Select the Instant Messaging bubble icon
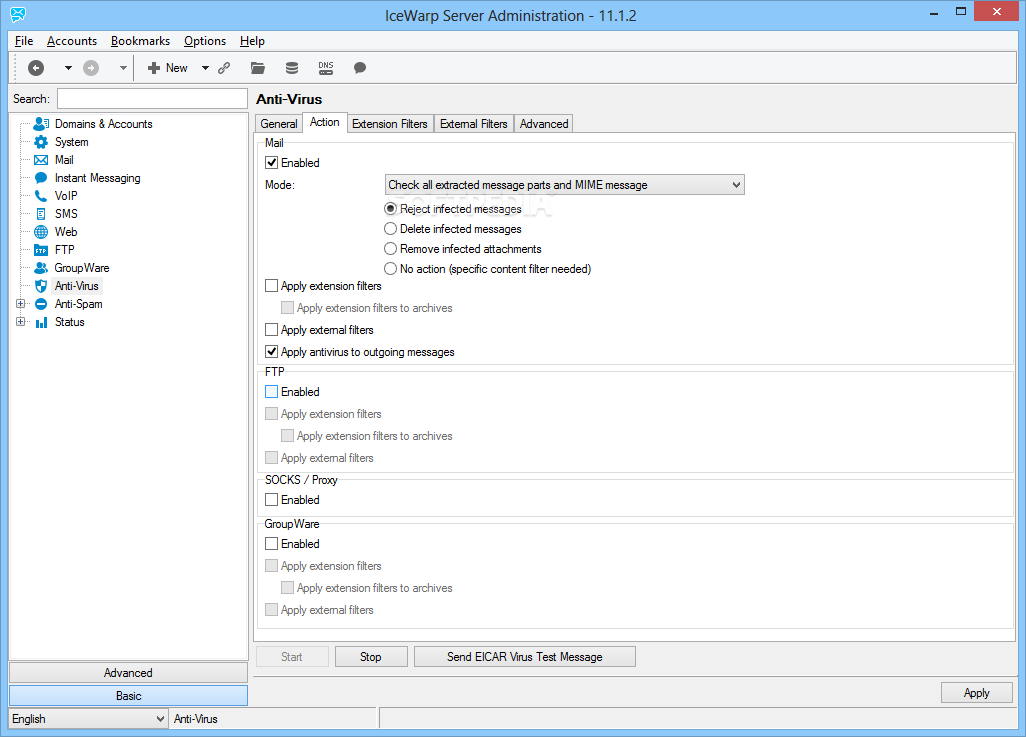The image size is (1026, 737). (41, 178)
